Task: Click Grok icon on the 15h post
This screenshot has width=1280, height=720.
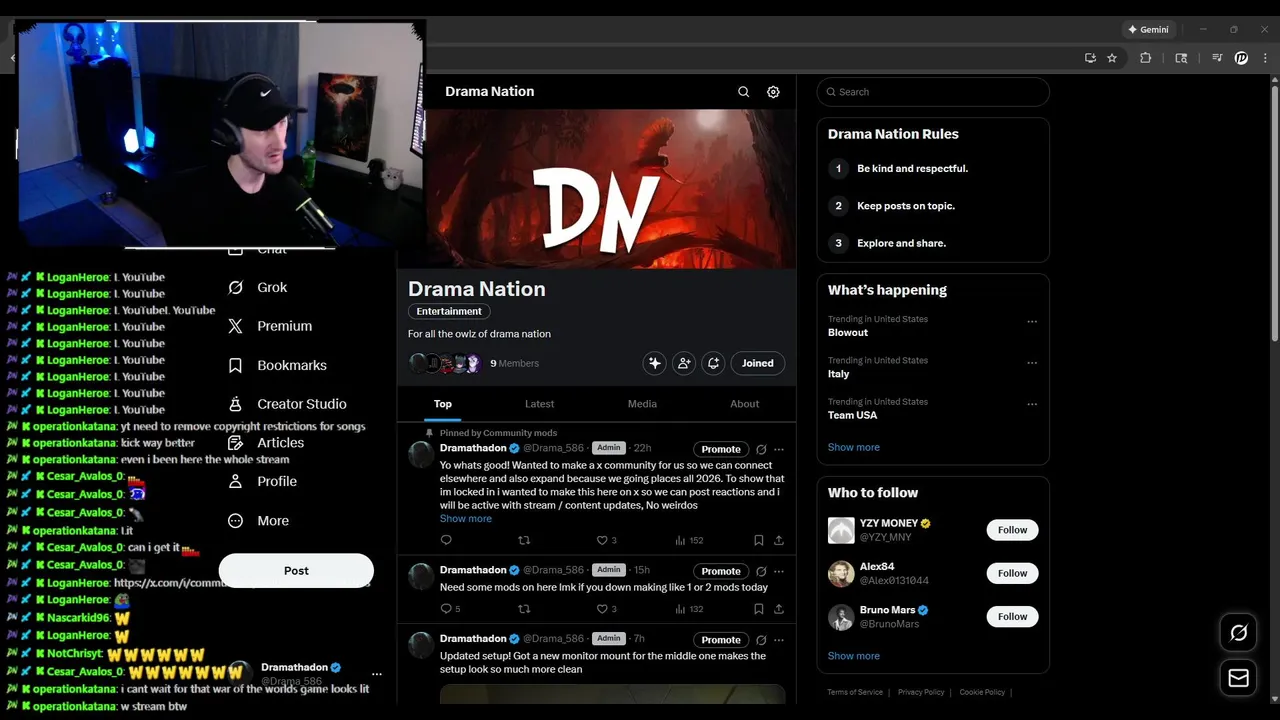Action: 761,571
